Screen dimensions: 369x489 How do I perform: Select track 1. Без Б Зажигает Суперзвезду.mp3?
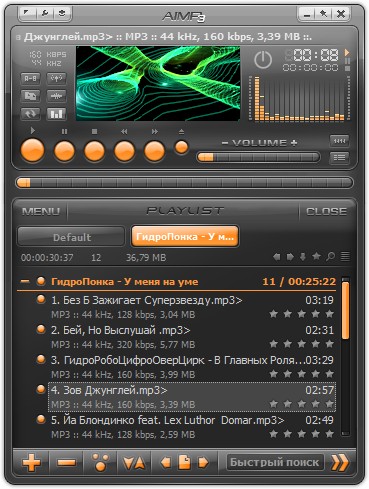click(192, 307)
